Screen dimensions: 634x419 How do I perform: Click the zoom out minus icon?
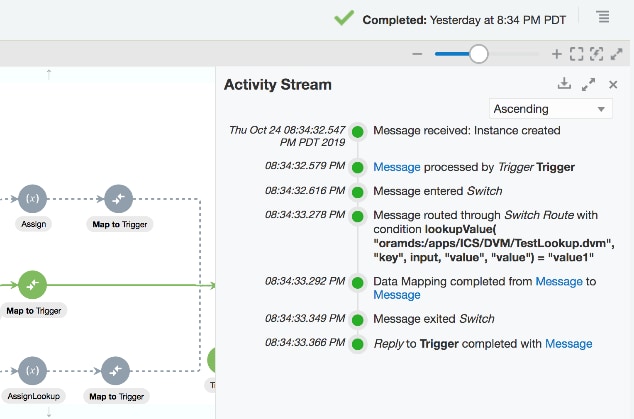tap(417, 54)
